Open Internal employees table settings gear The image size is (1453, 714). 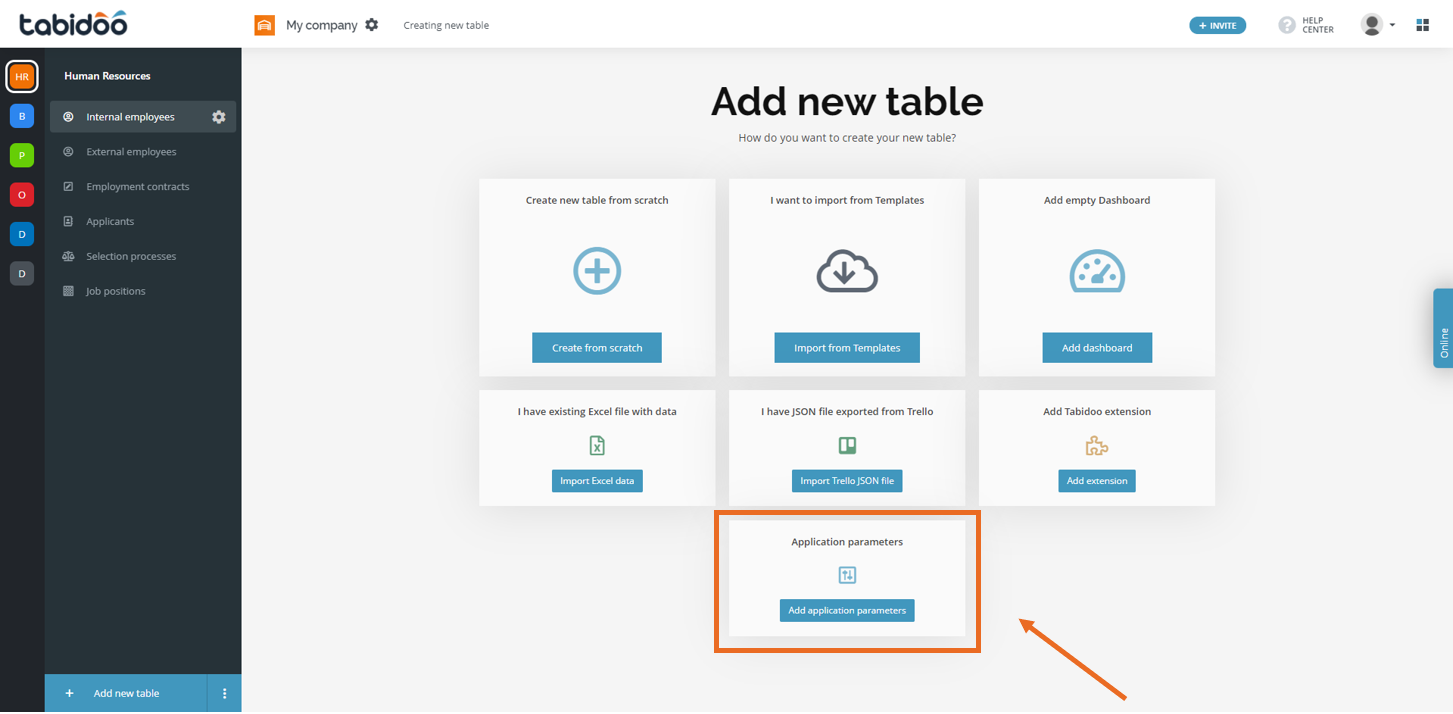point(219,117)
